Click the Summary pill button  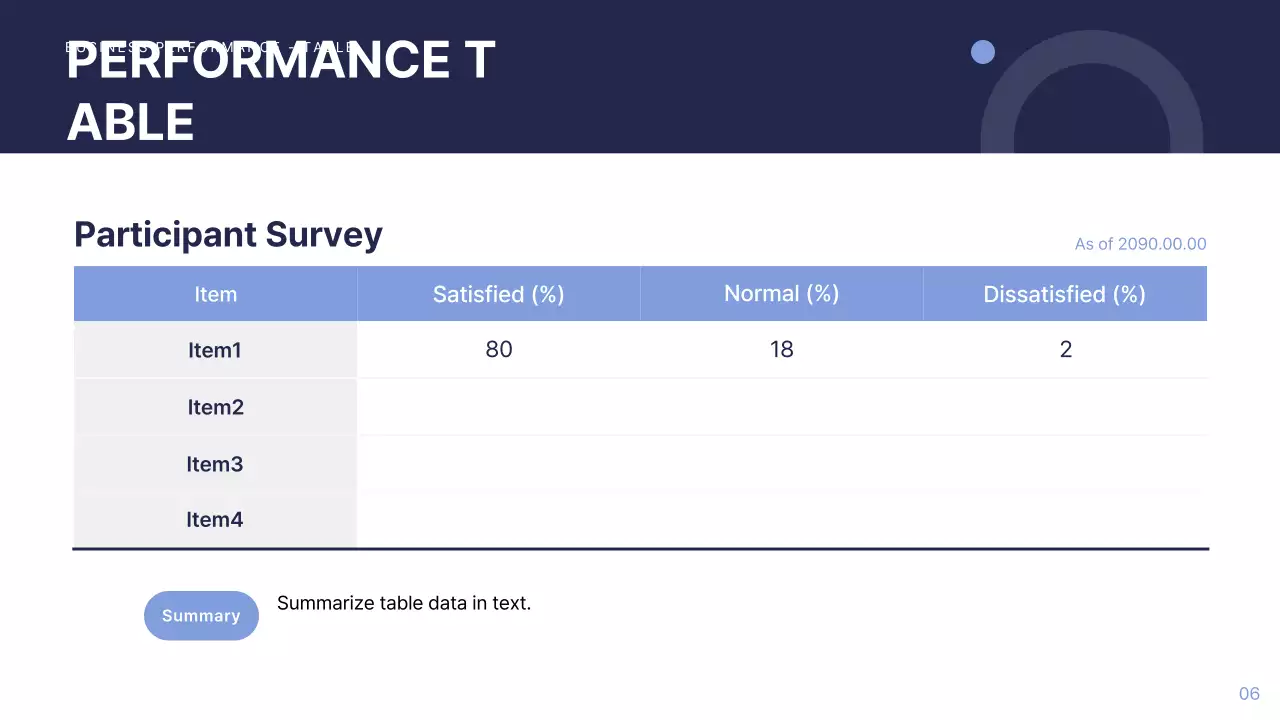[x=201, y=616]
